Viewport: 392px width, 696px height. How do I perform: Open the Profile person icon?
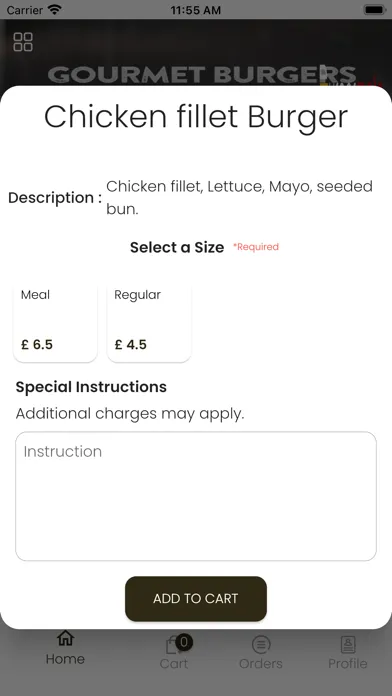(x=348, y=645)
